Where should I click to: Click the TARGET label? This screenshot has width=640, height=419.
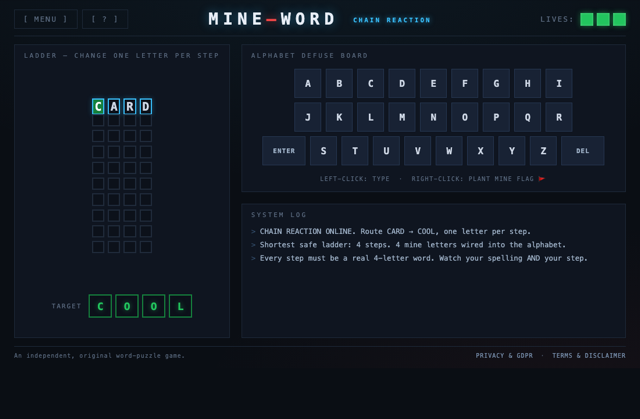[66, 306]
